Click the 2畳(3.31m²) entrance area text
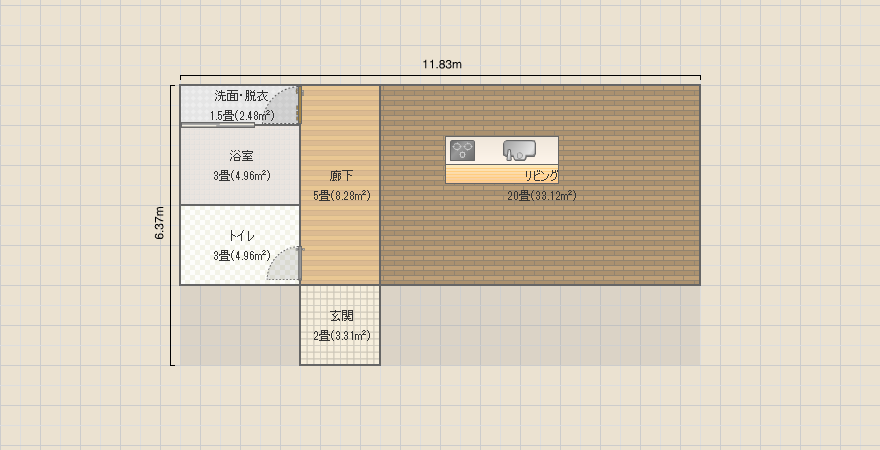Screen dimensions: 880x450 coord(341,336)
